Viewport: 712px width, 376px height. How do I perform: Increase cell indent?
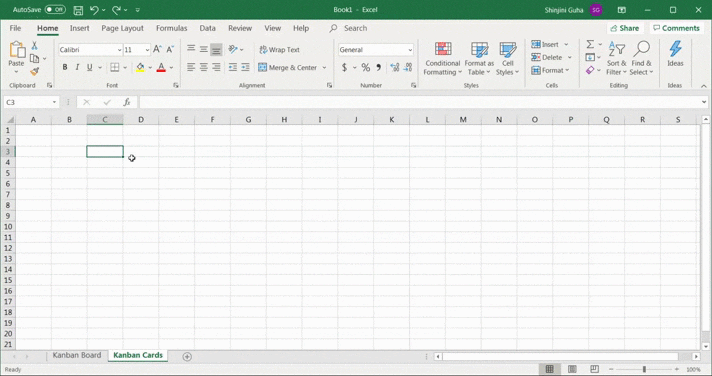(x=245, y=67)
